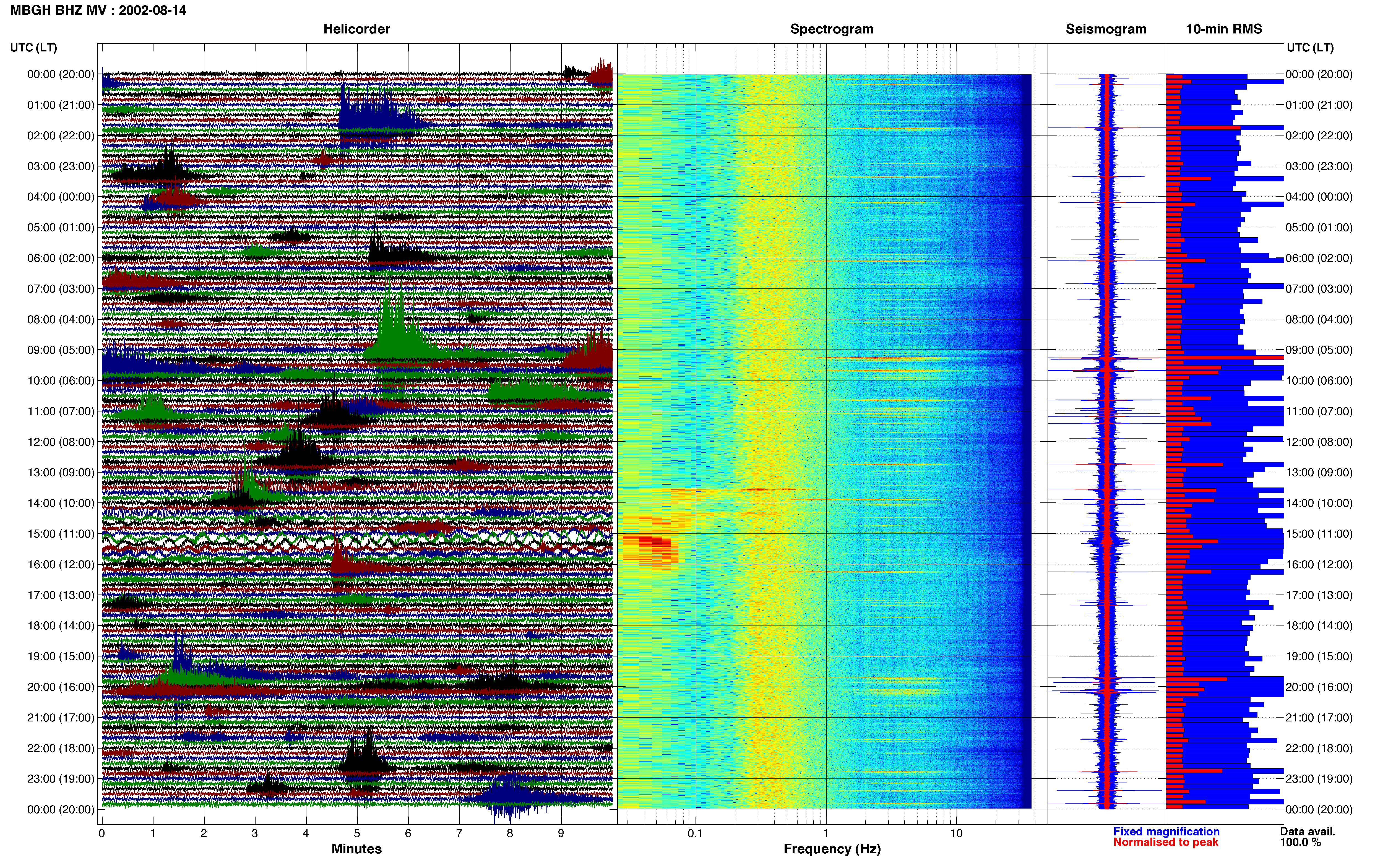The image size is (1388, 868).
Task: Select the 'Helicorder' panel heading
Action: pyautogui.click(x=356, y=29)
